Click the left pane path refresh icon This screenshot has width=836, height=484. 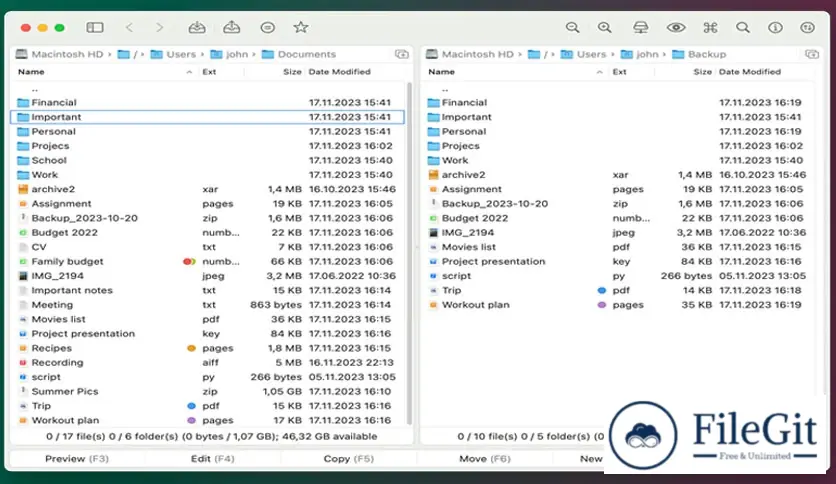tap(401, 54)
